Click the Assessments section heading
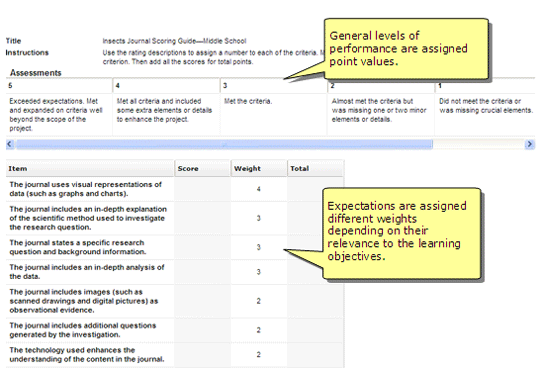 click(35, 73)
